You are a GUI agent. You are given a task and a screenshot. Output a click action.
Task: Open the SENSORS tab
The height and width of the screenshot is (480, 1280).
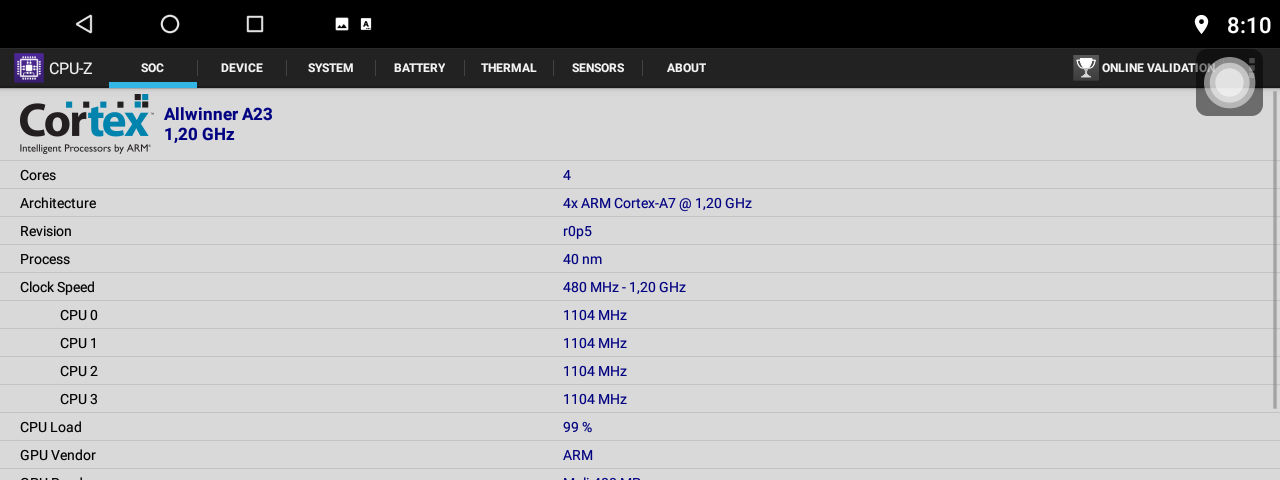tap(598, 68)
